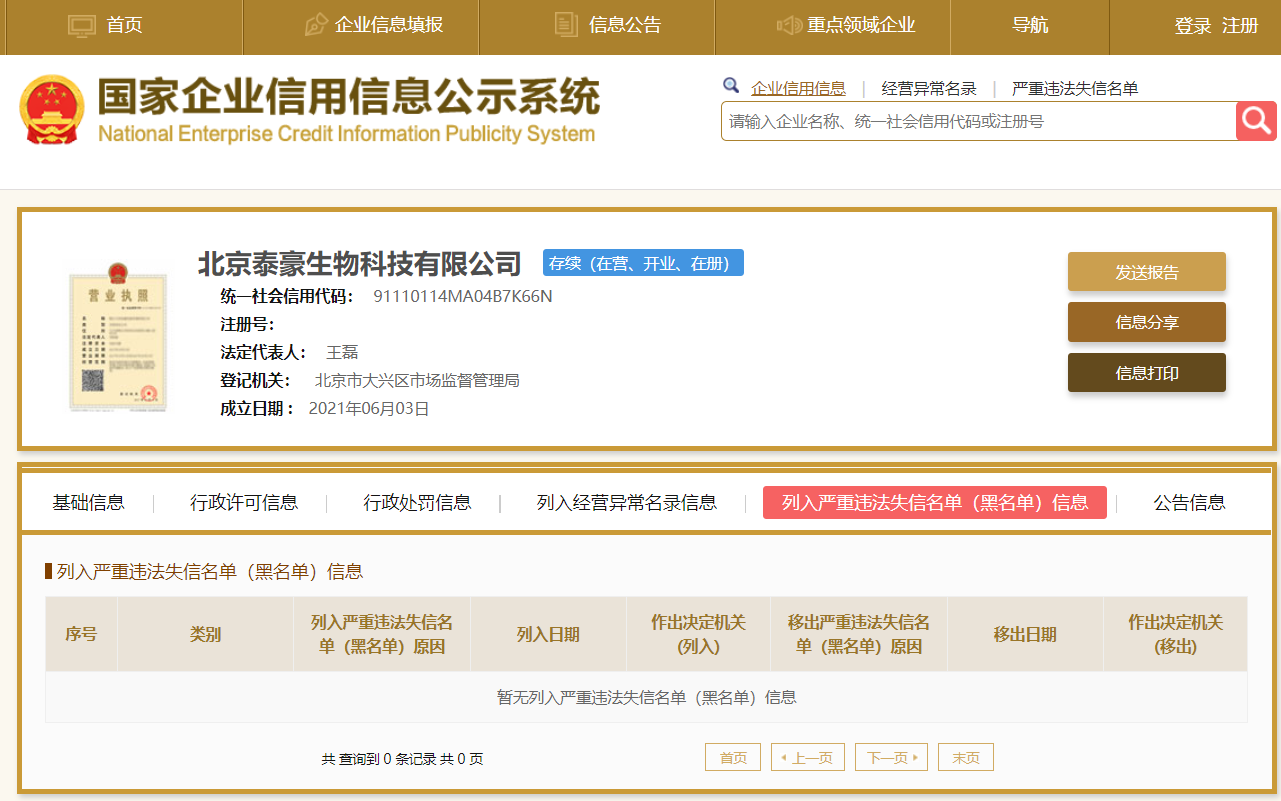
Task: Click the pen icon beside 企业信息填报
Action: pos(316,26)
